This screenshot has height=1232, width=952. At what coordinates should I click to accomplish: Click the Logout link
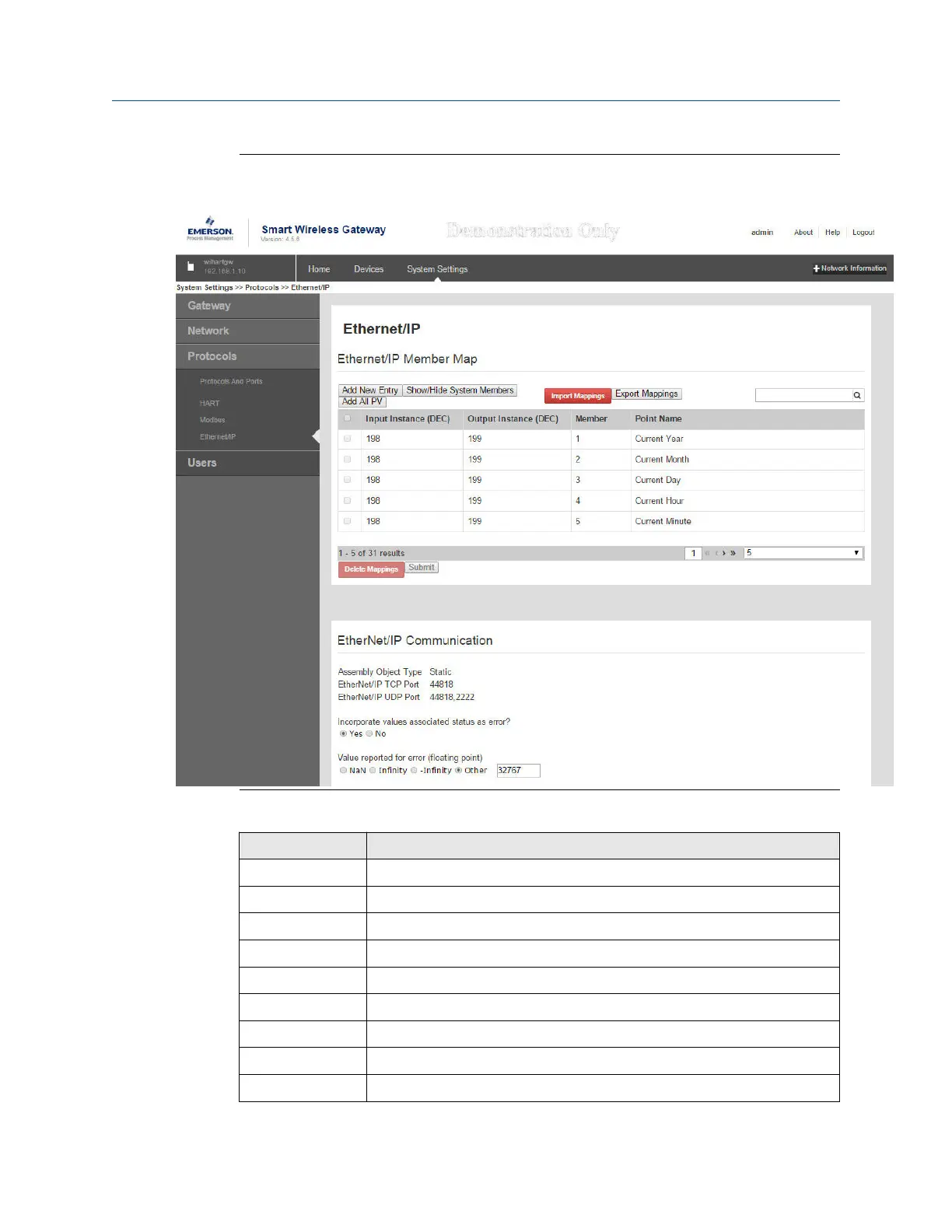pos(863,233)
